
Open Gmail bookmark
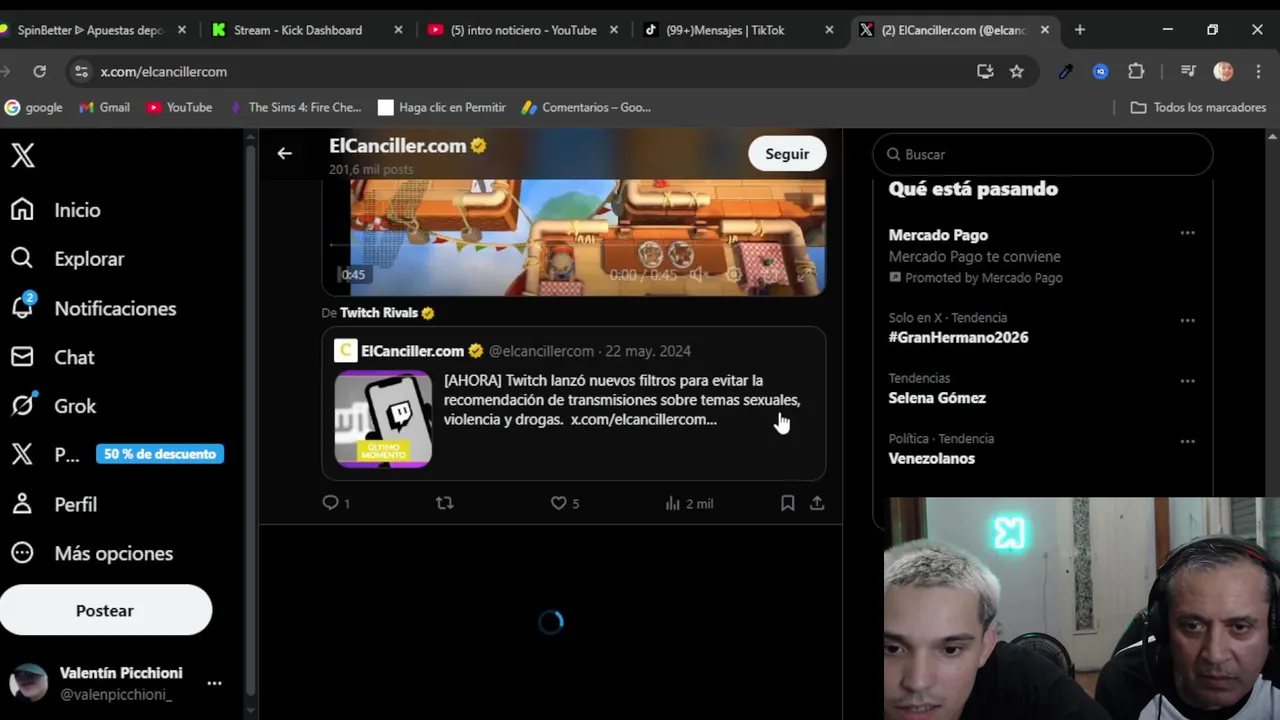click(x=104, y=107)
